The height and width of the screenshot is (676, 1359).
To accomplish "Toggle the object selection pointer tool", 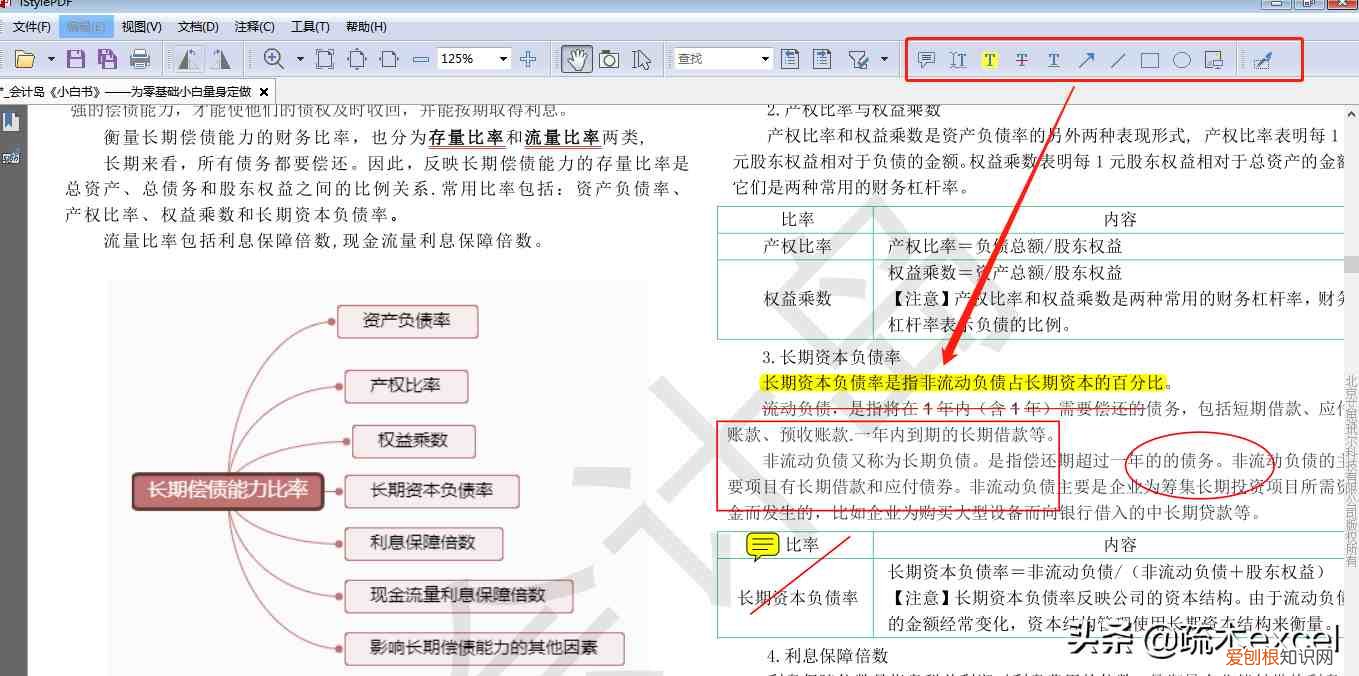I will click(641, 60).
